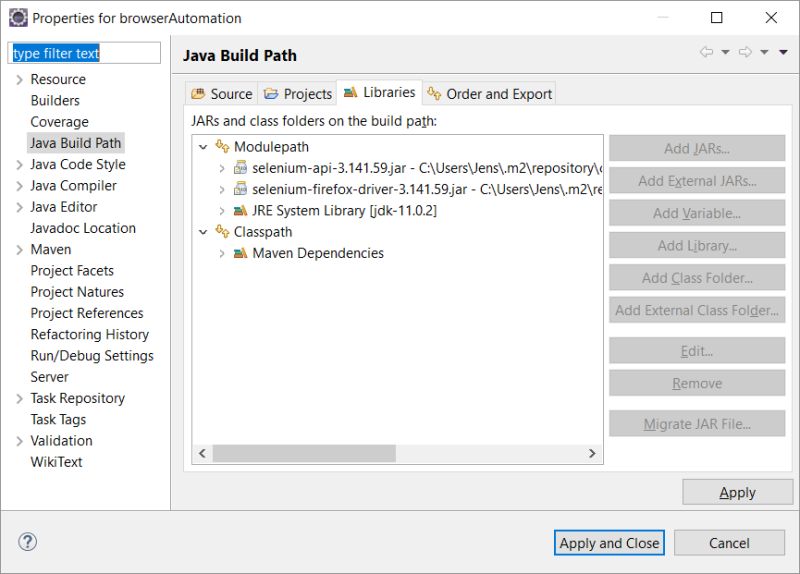Expand the Maven category

pyautogui.click(x=19, y=250)
